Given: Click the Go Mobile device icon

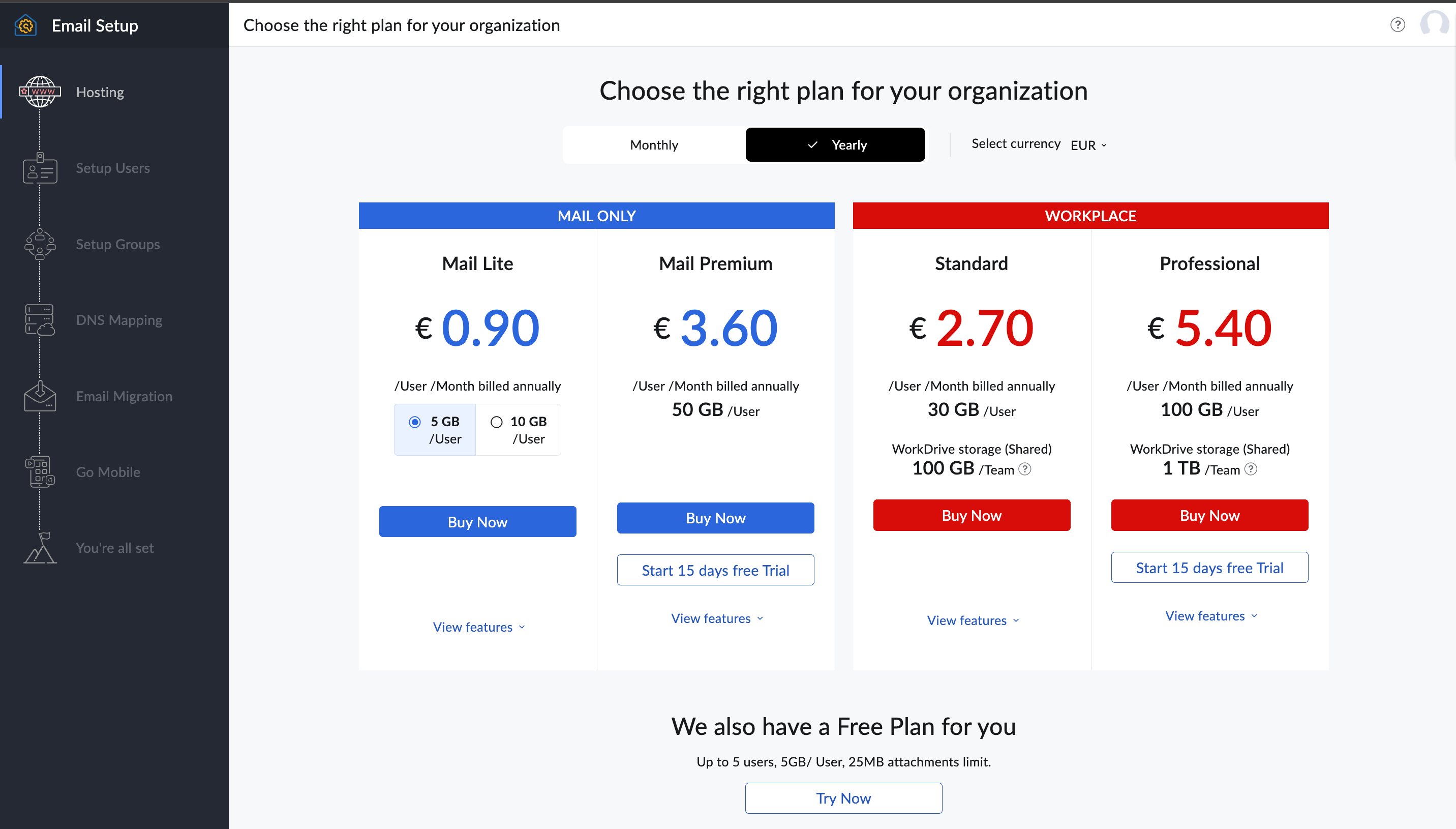Looking at the screenshot, I should pos(40,472).
